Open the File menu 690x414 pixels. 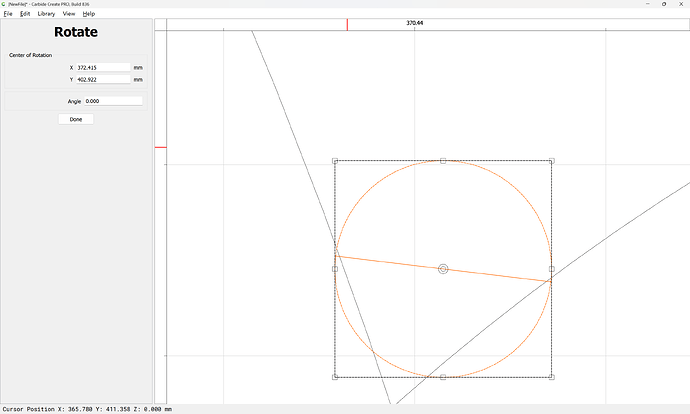pos(8,14)
